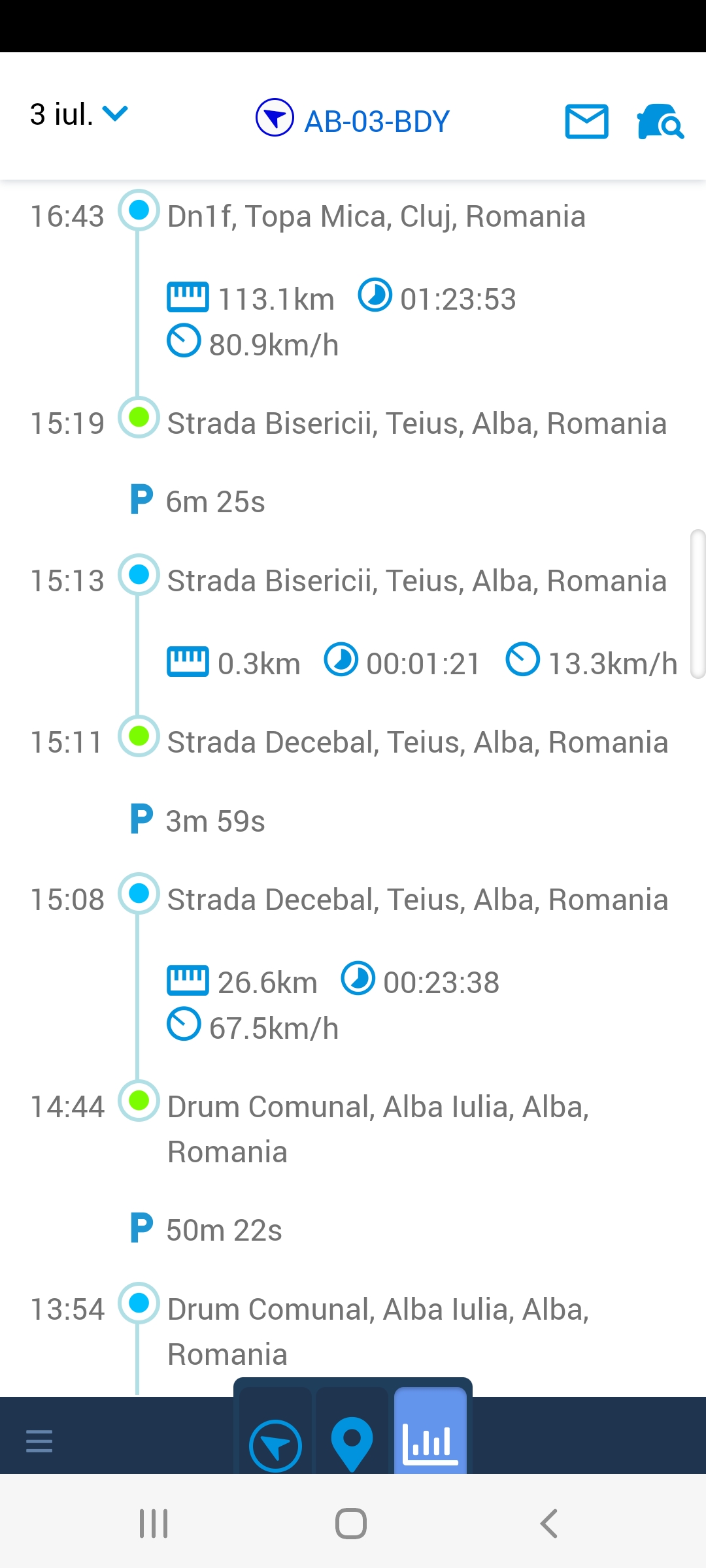
Task: Click the 15:19 green stop marker
Action: click(139, 417)
